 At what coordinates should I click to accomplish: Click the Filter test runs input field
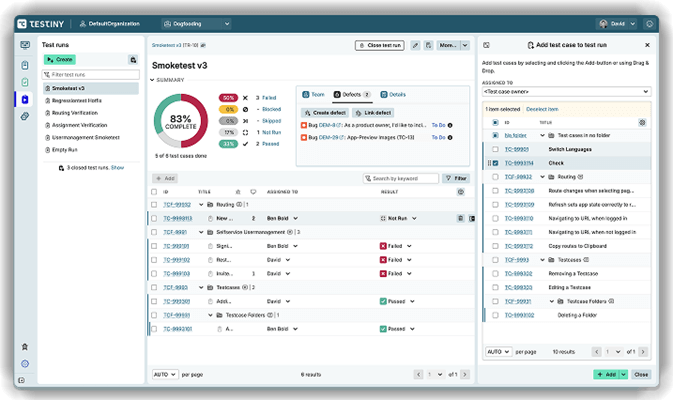[92, 74]
